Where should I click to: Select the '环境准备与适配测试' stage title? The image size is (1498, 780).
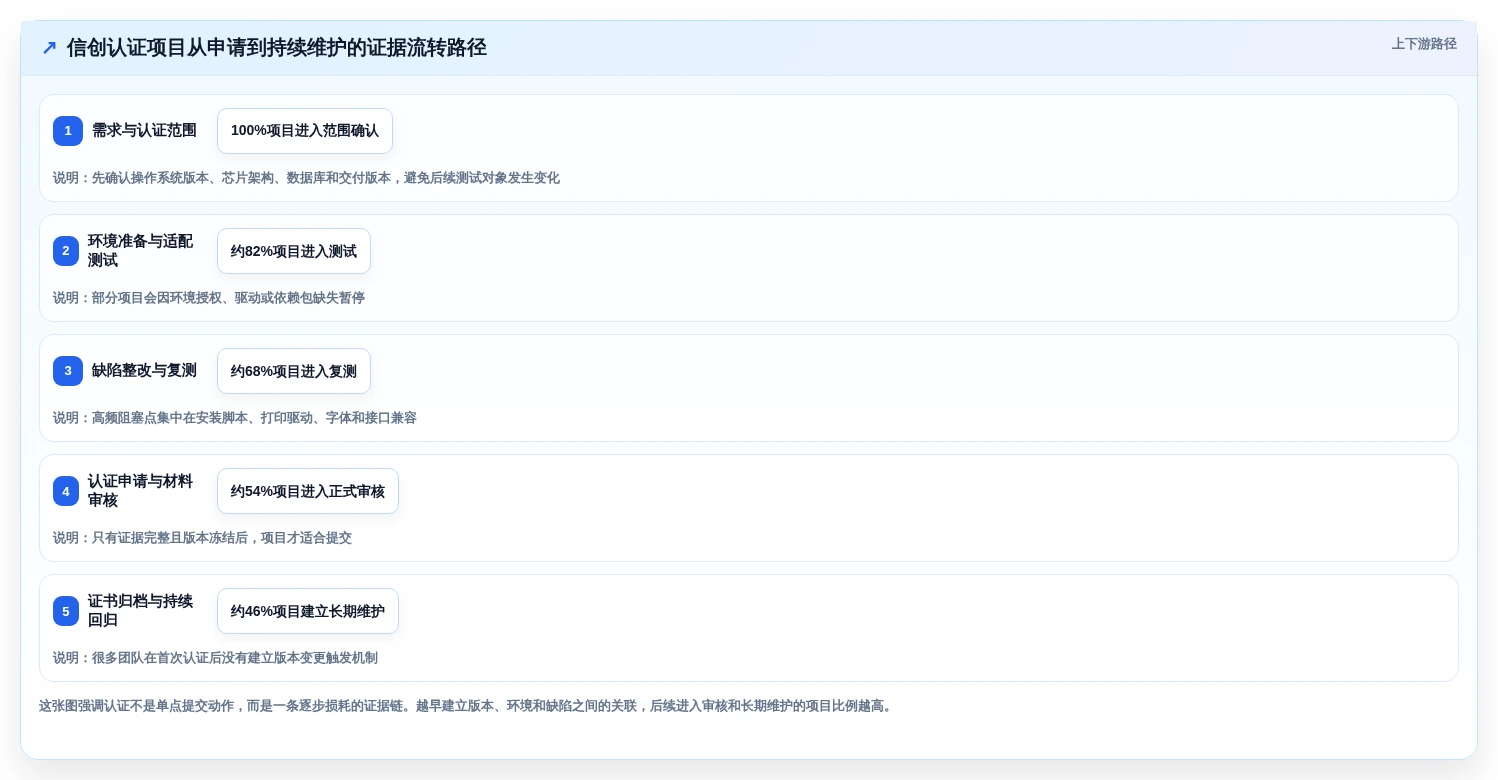pyautogui.click(x=140, y=251)
